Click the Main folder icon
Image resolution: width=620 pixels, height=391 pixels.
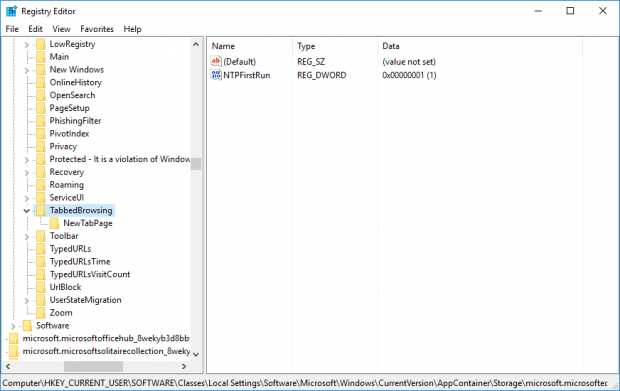pyautogui.click(x=41, y=57)
